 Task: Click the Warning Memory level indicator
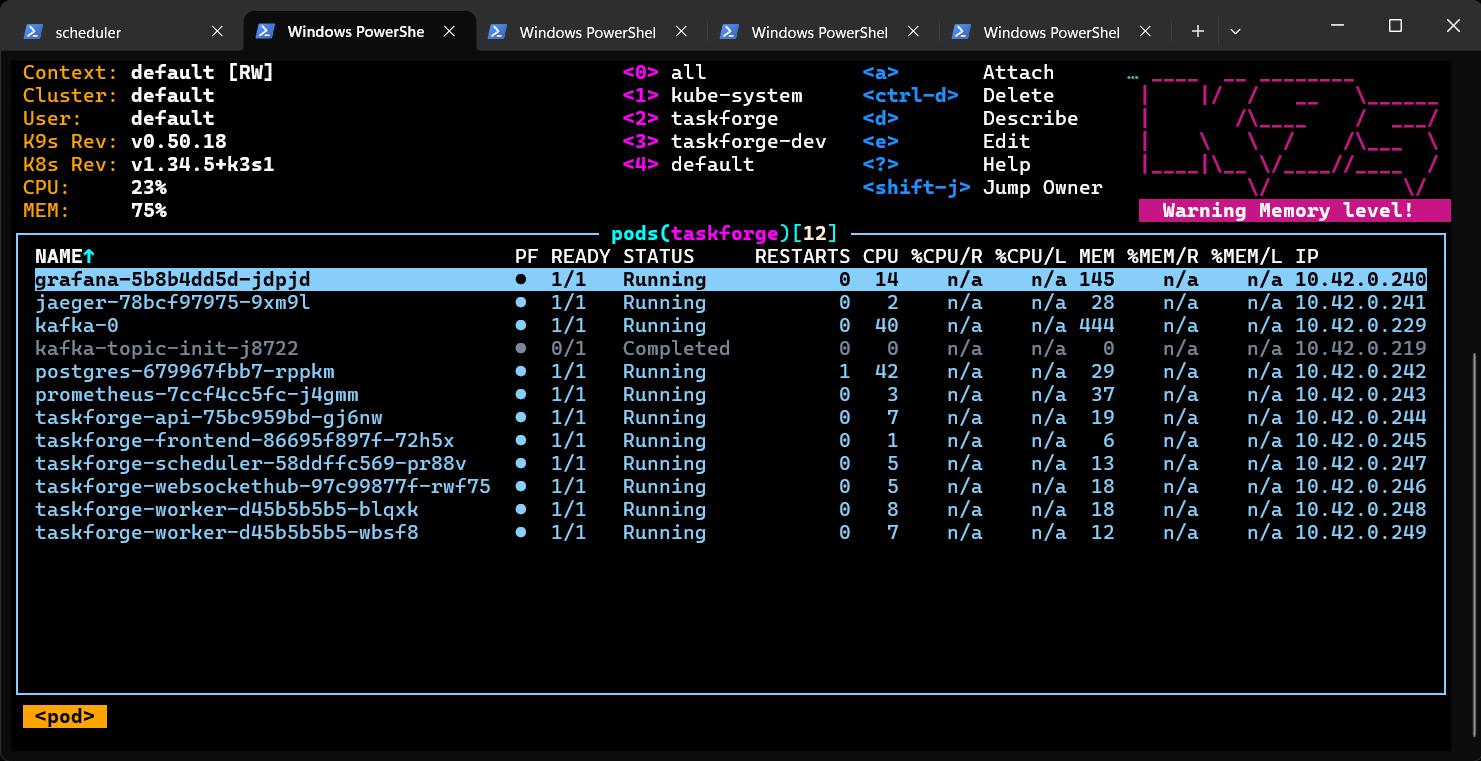(x=1293, y=210)
